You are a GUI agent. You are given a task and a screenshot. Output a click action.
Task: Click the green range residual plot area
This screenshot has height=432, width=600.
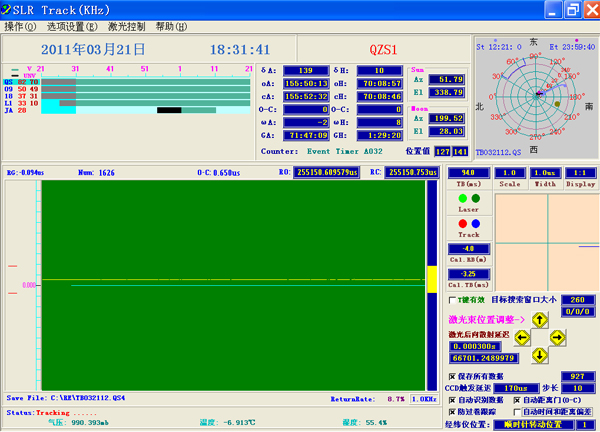233,285
